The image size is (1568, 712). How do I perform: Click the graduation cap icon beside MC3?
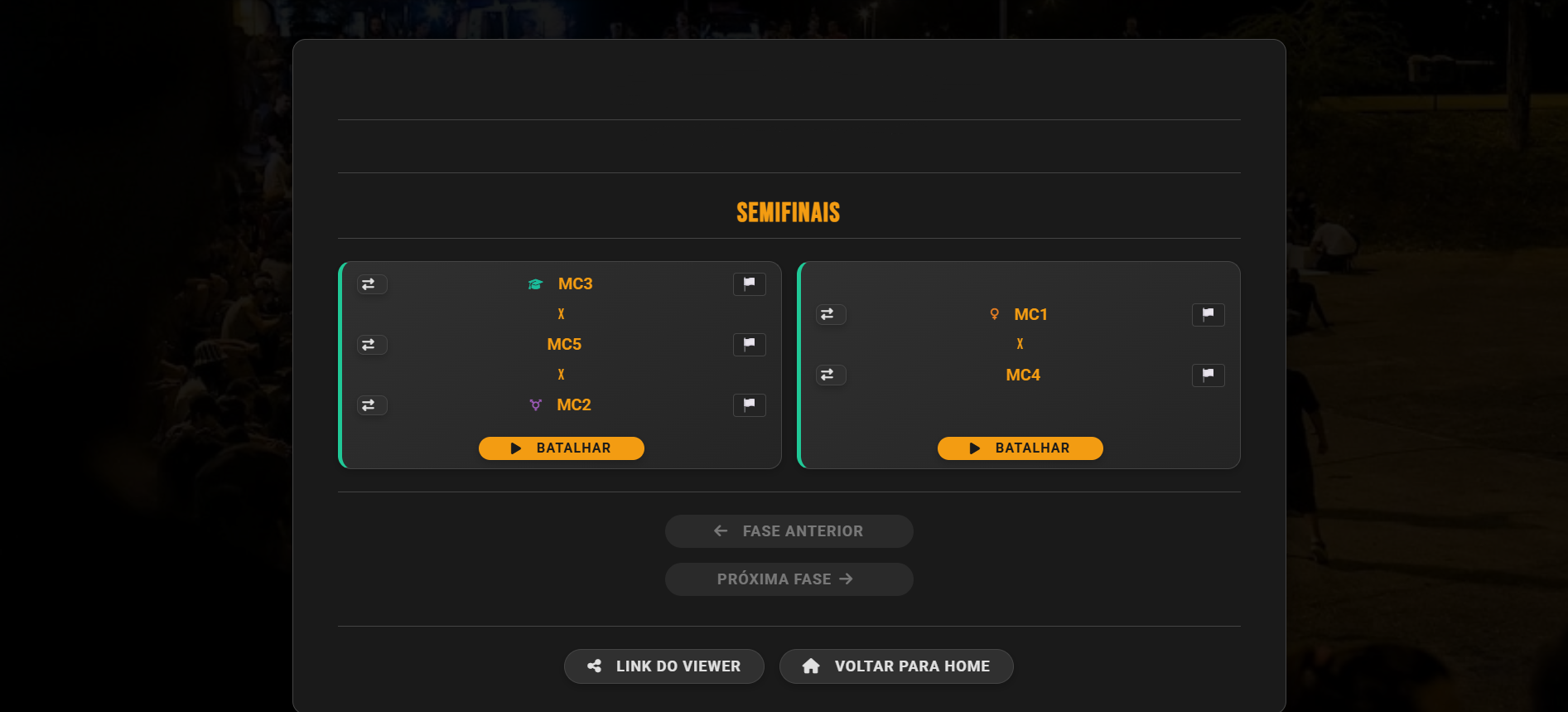(535, 284)
